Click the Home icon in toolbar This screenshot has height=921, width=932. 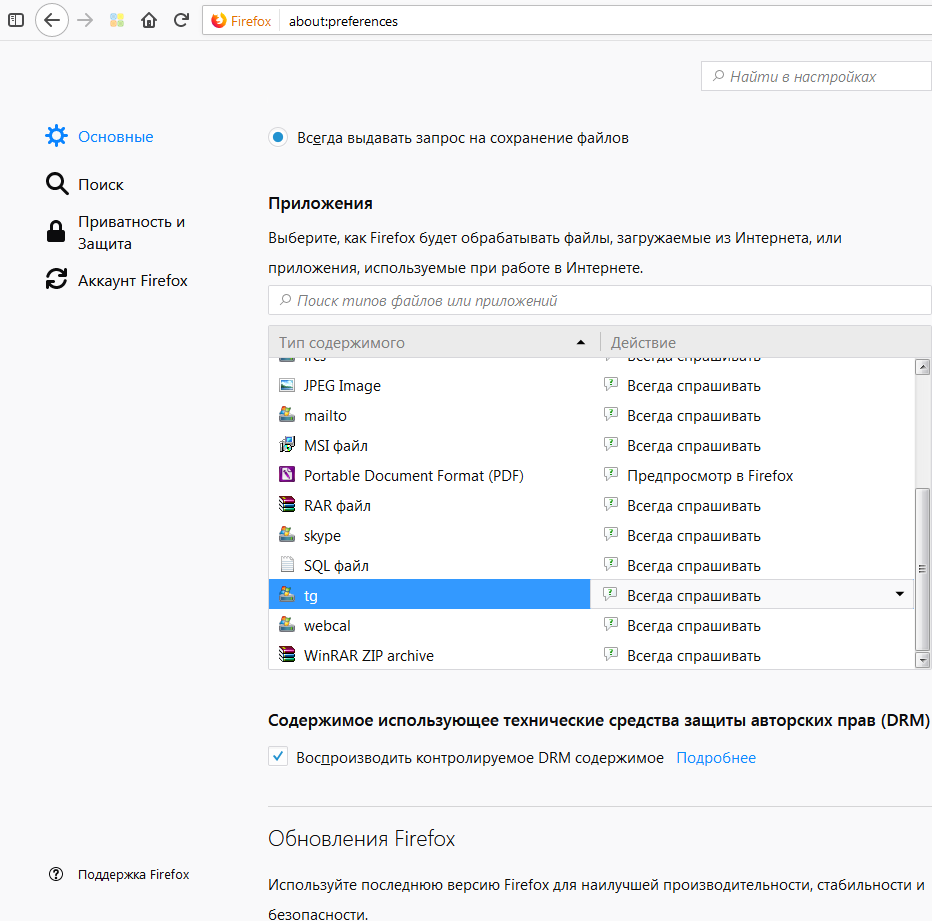point(149,20)
